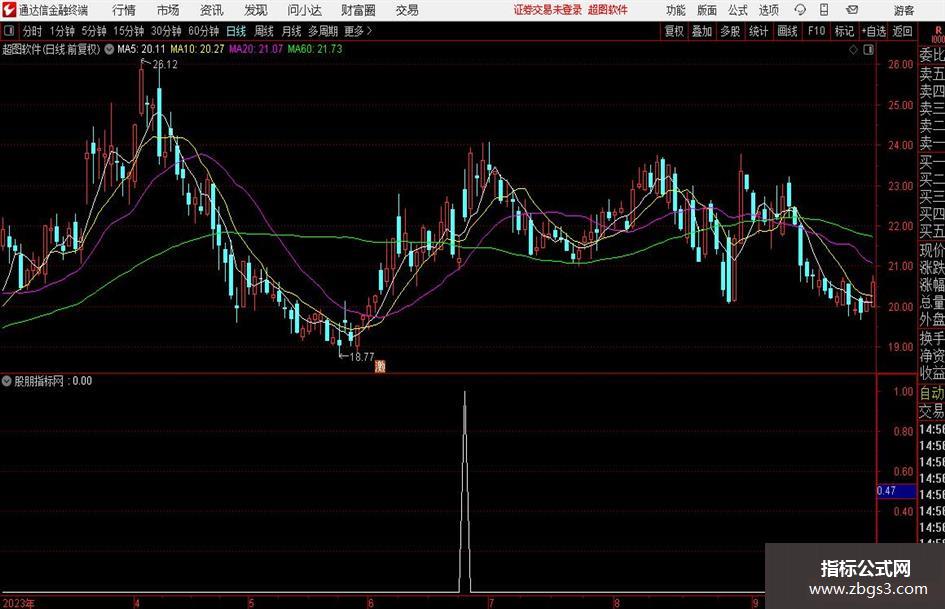Open the 发现 menu
Viewport: 945px width, 609px height.
pyautogui.click(x=256, y=10)
